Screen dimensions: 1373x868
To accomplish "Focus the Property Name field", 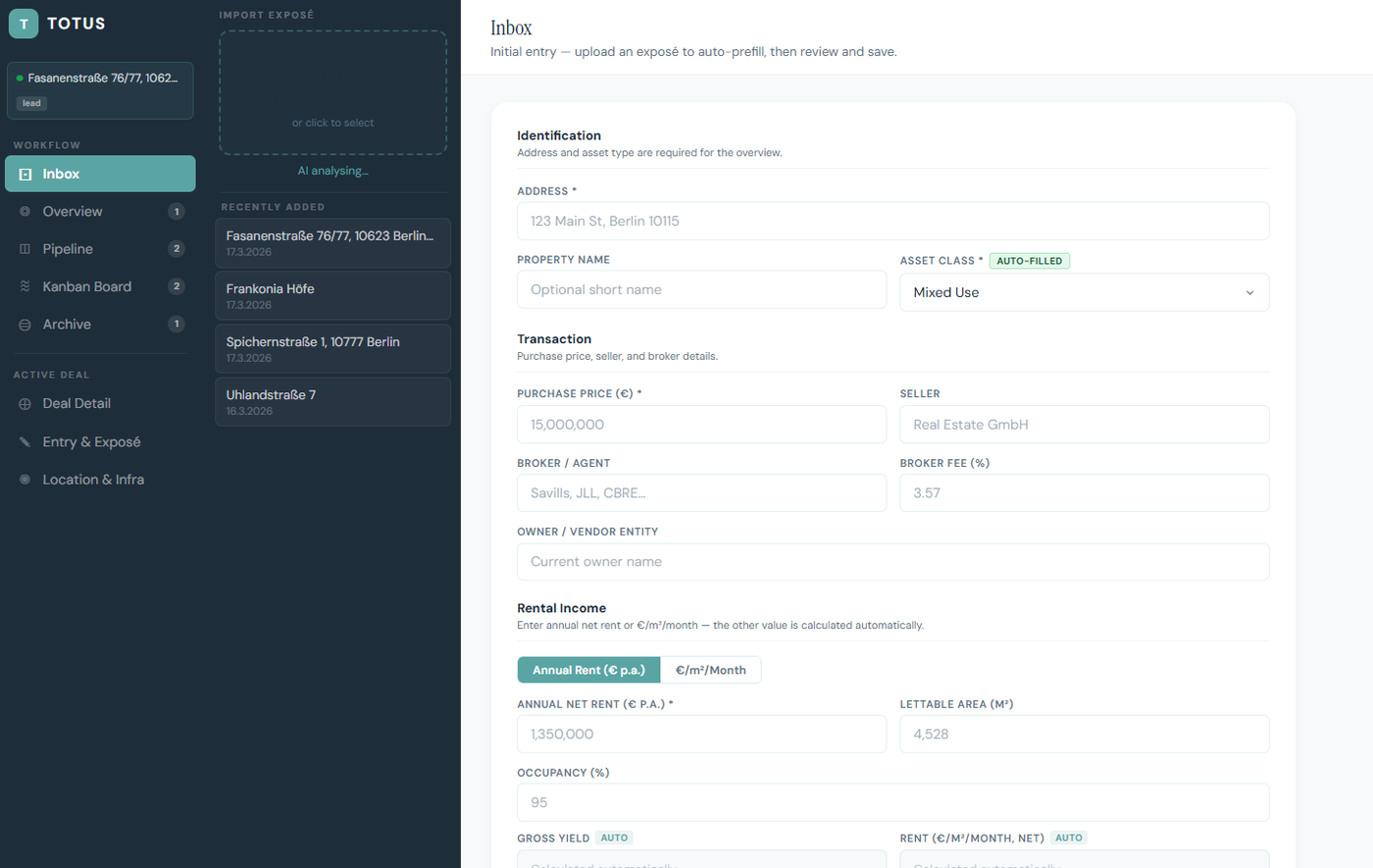I will [x=702, y=289].
